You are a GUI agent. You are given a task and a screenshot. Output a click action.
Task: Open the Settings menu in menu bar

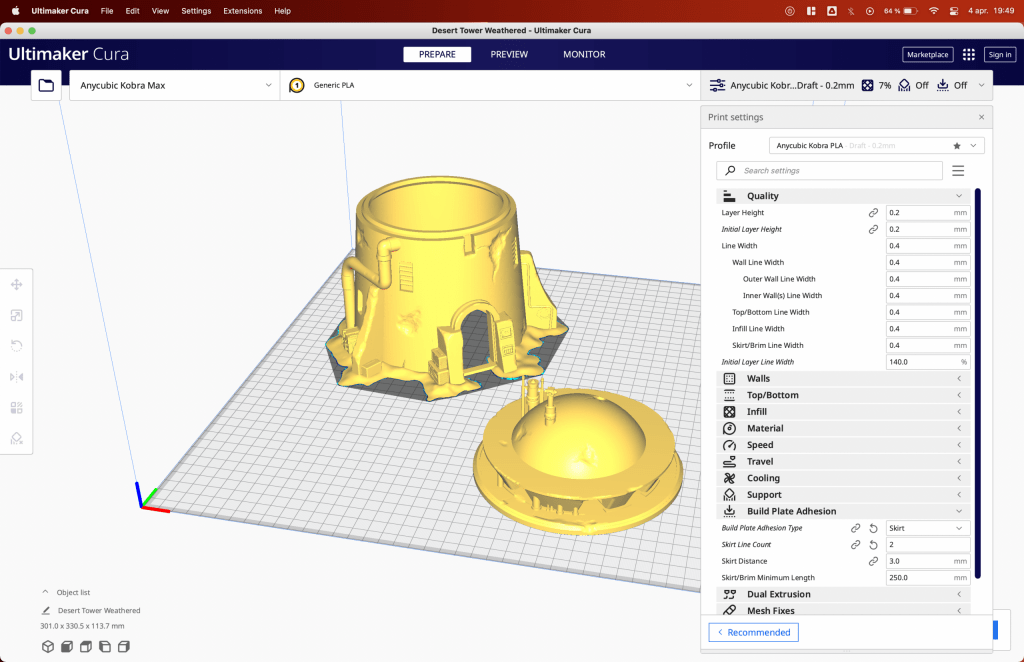196,11
